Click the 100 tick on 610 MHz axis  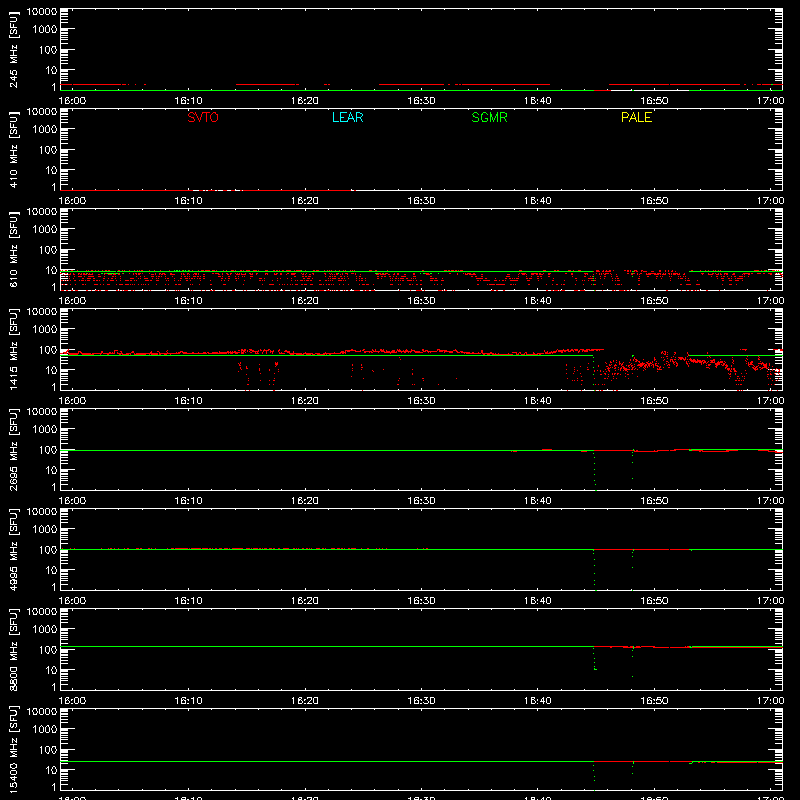tap(48, 250)
